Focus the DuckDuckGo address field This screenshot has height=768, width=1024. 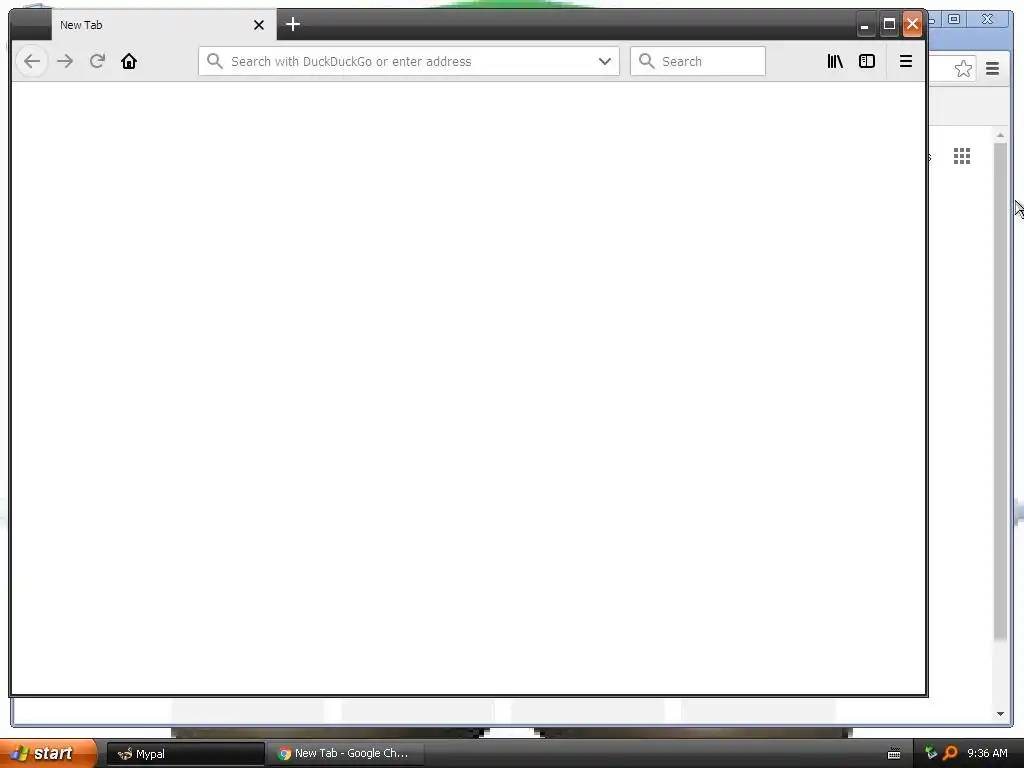[409, 61]
